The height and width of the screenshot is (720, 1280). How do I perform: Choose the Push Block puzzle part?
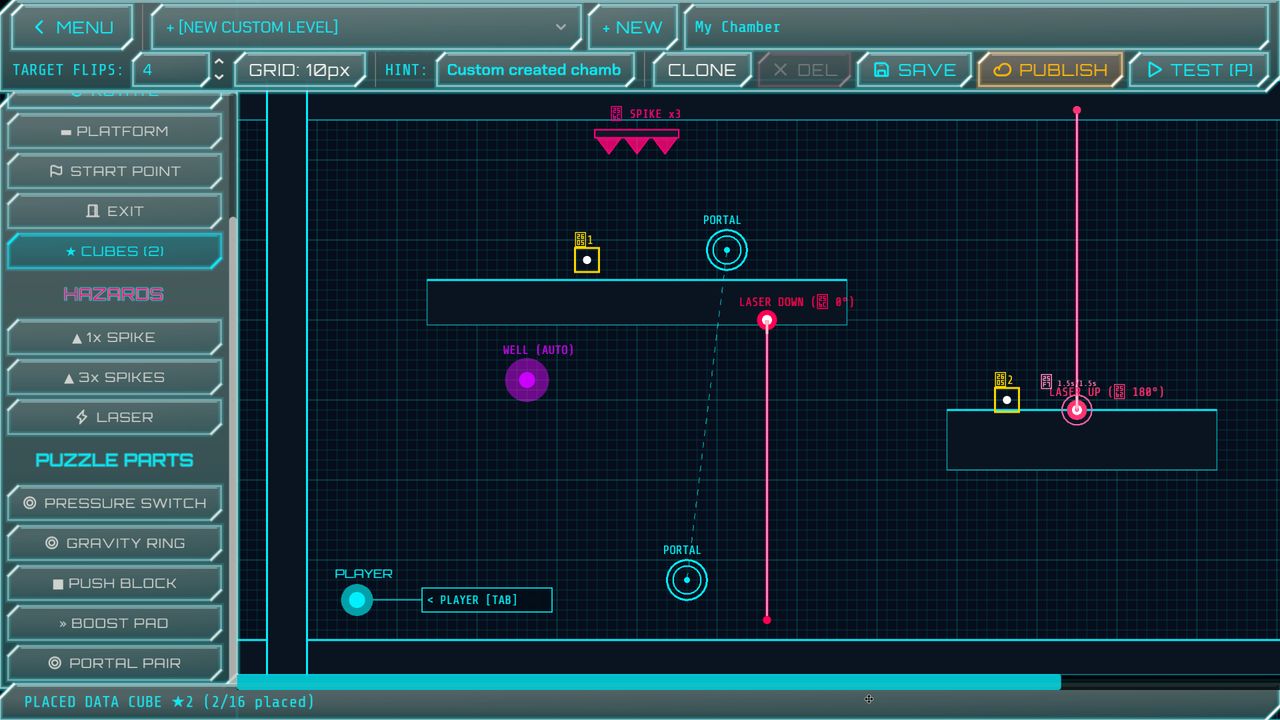point(114,583)
